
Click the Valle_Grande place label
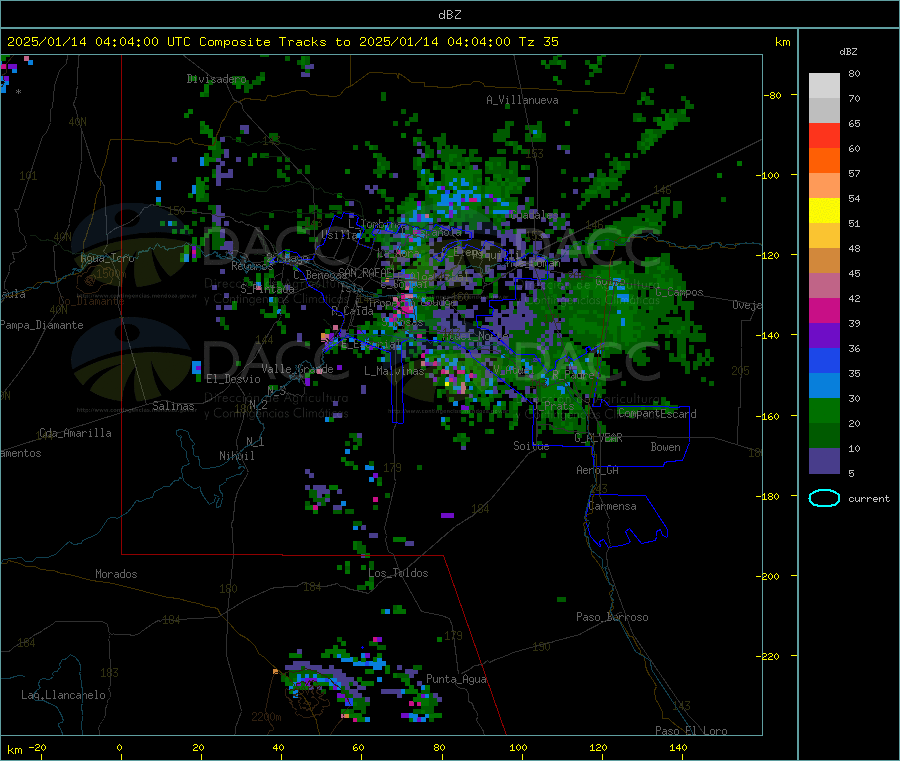[x=297, y=369]
